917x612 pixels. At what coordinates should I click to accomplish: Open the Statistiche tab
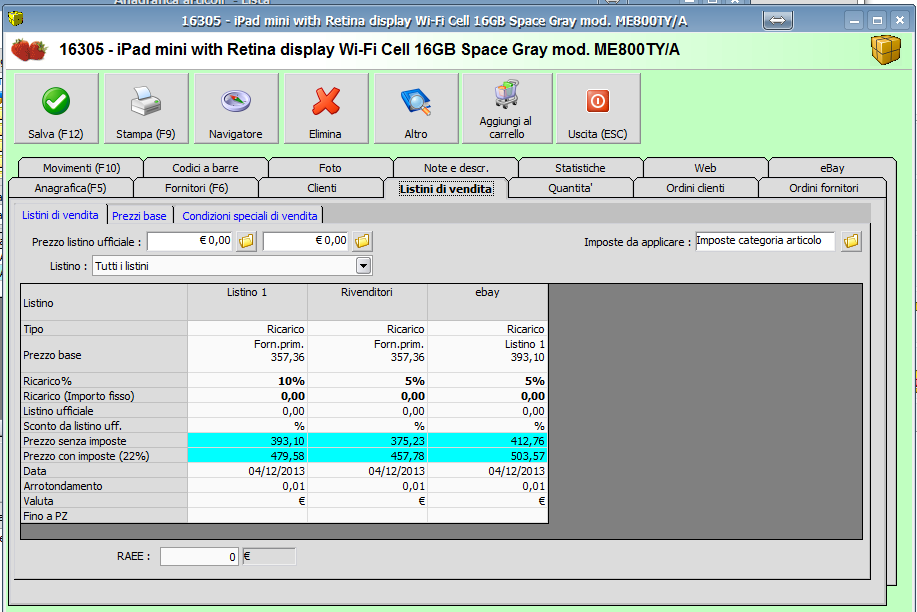pos(580,168)
